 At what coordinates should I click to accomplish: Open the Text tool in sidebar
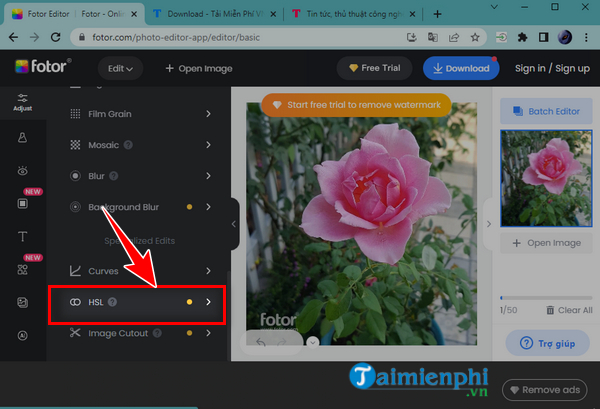pyautogui.click(x=22, y=237)
